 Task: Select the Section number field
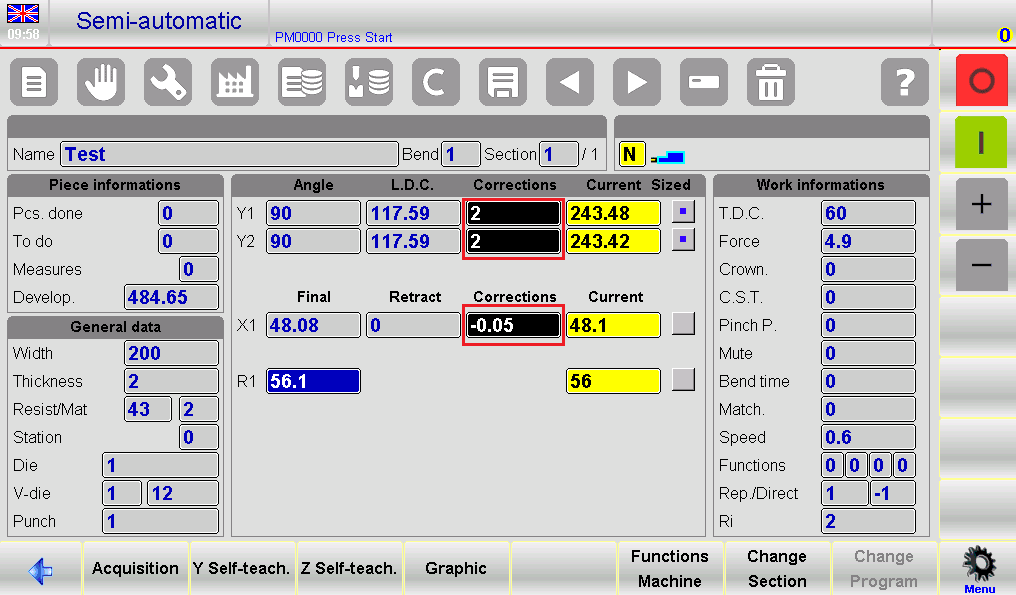[x=559, y=154]
